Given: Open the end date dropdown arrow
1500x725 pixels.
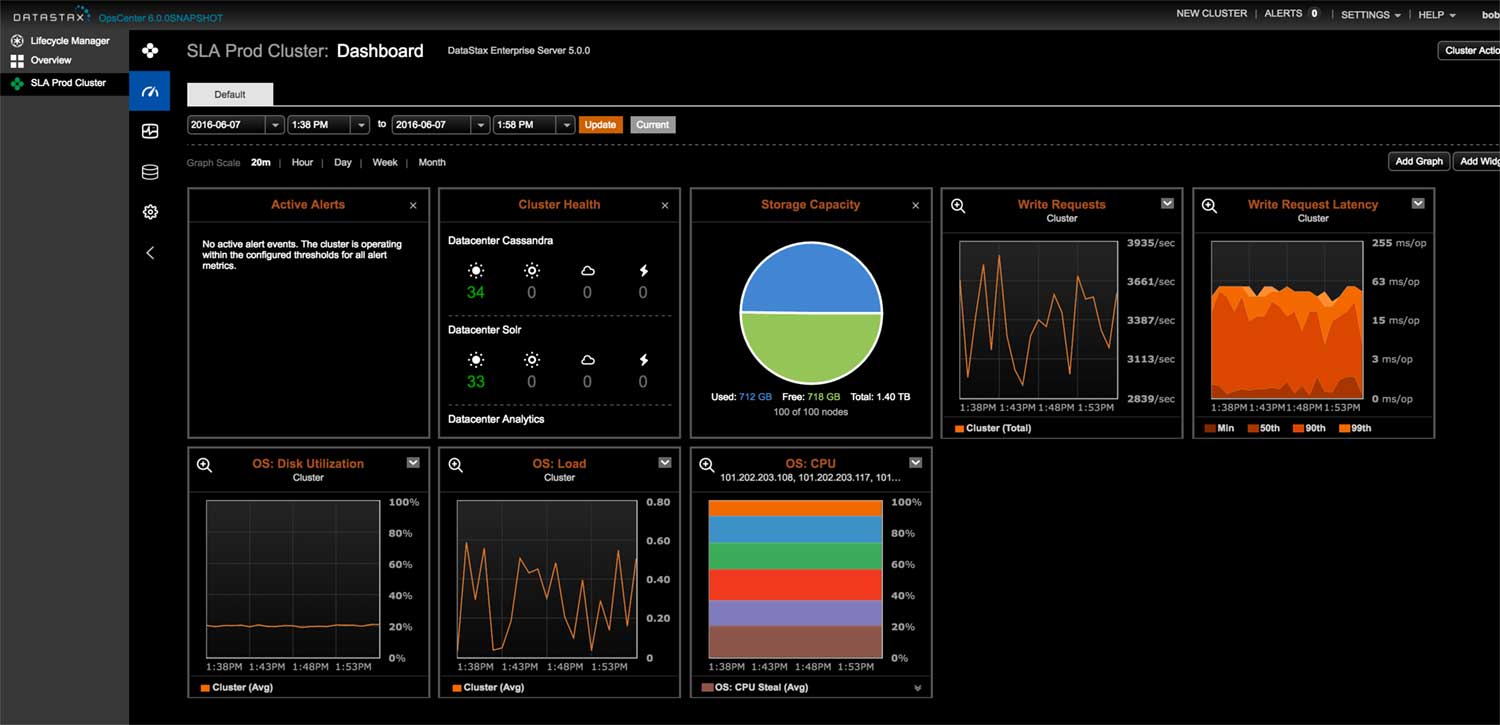Looking at the screenshot, I should 480,125.
